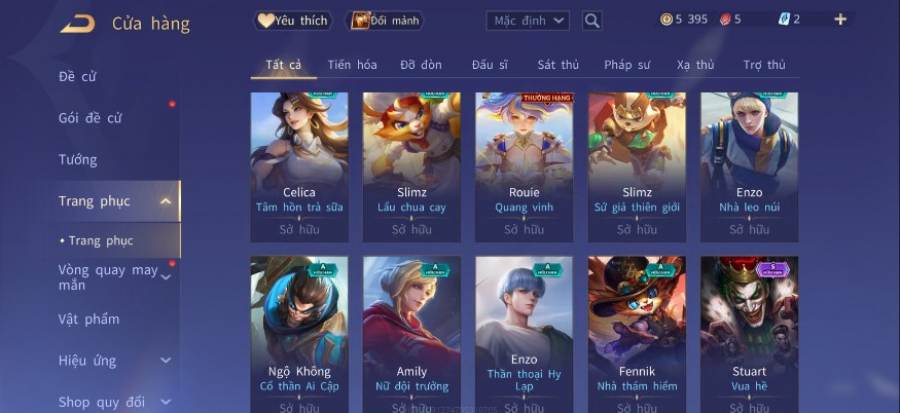Screen dimensions: 900x413
Task: Expand the Shop quy đổi section
Action: [165, 402]
